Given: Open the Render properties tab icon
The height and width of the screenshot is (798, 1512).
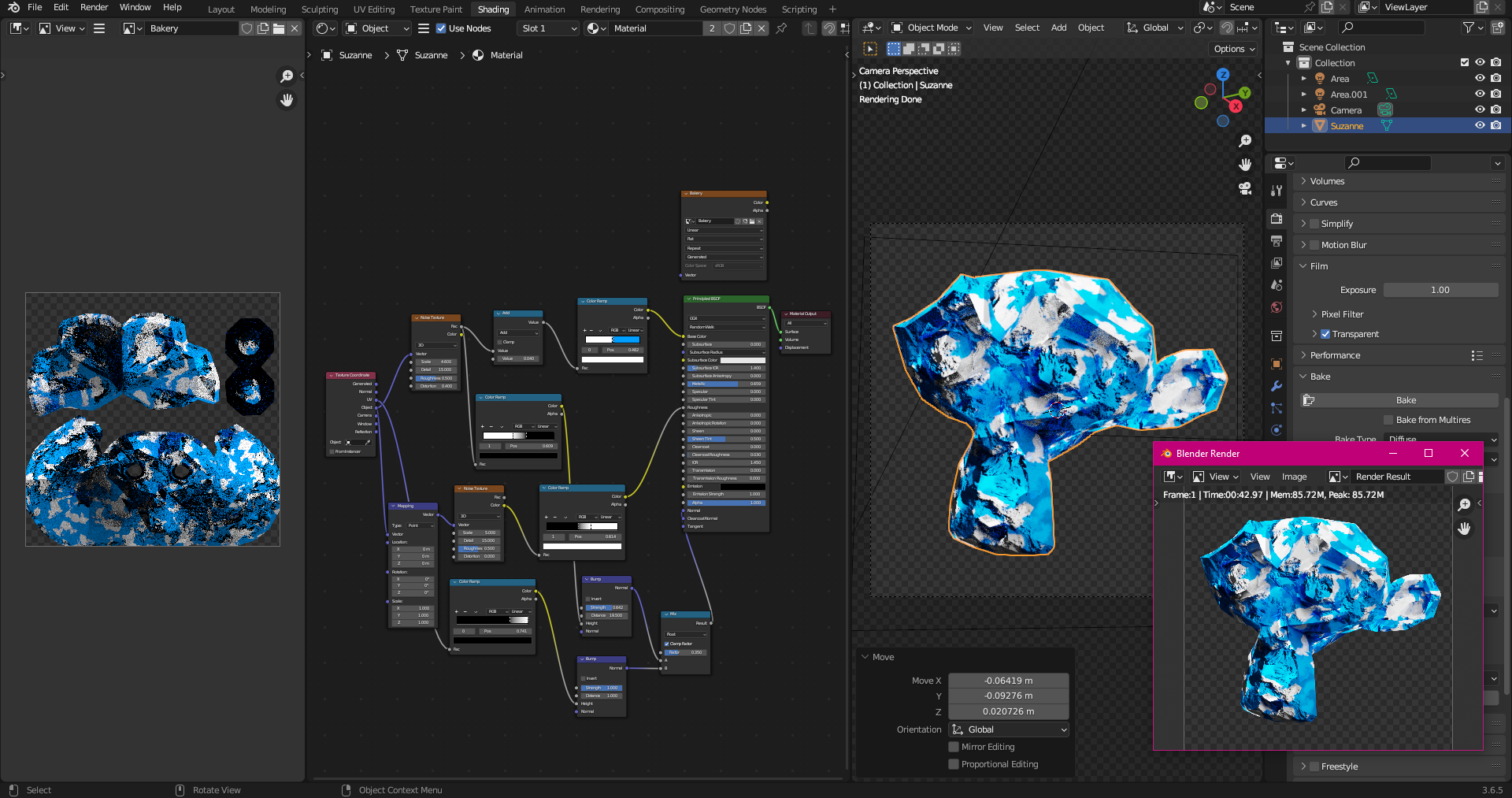Looking at the screenshot, I should coord(1277,219).
